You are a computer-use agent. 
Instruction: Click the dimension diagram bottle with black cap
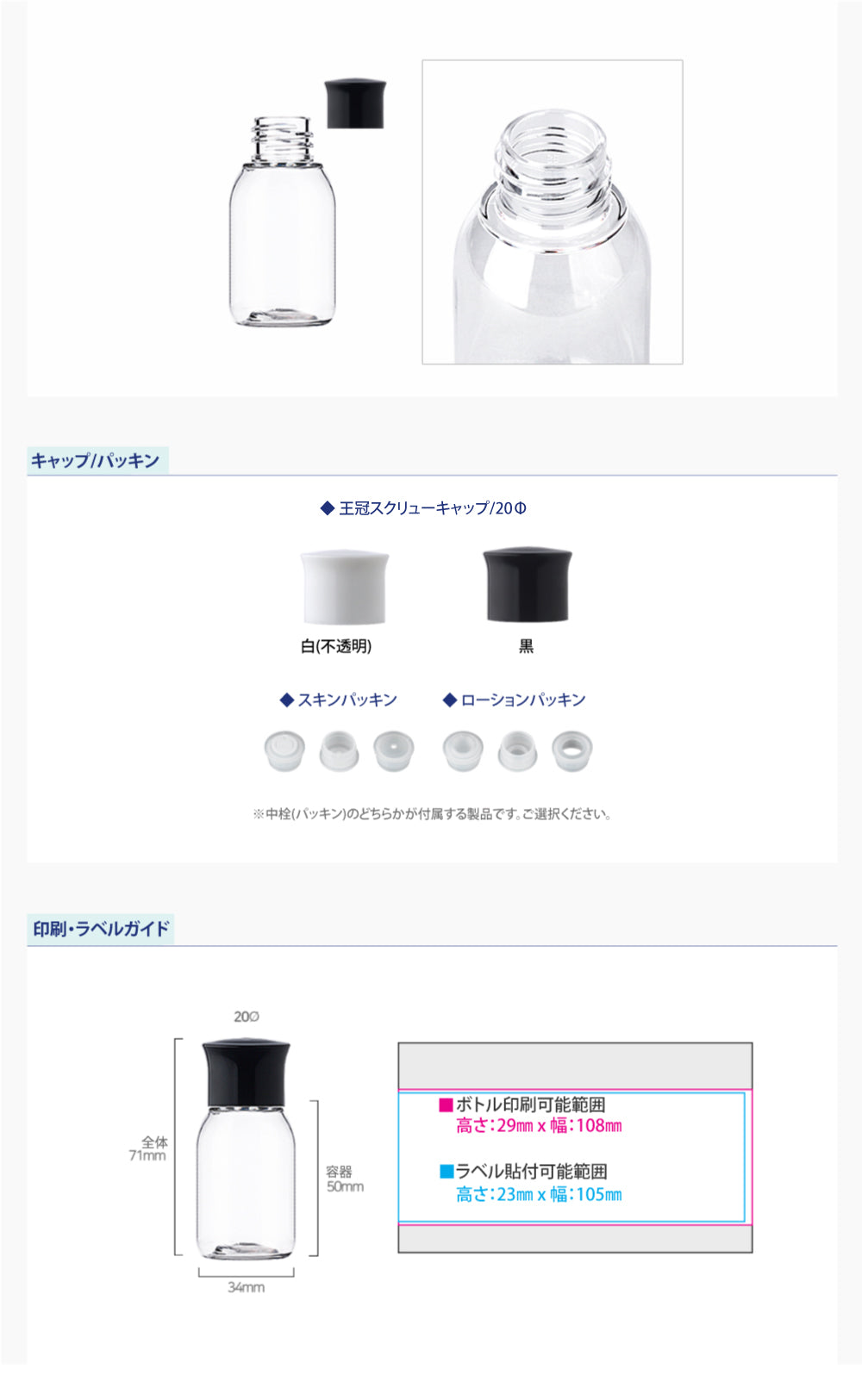pos(247,1150)
